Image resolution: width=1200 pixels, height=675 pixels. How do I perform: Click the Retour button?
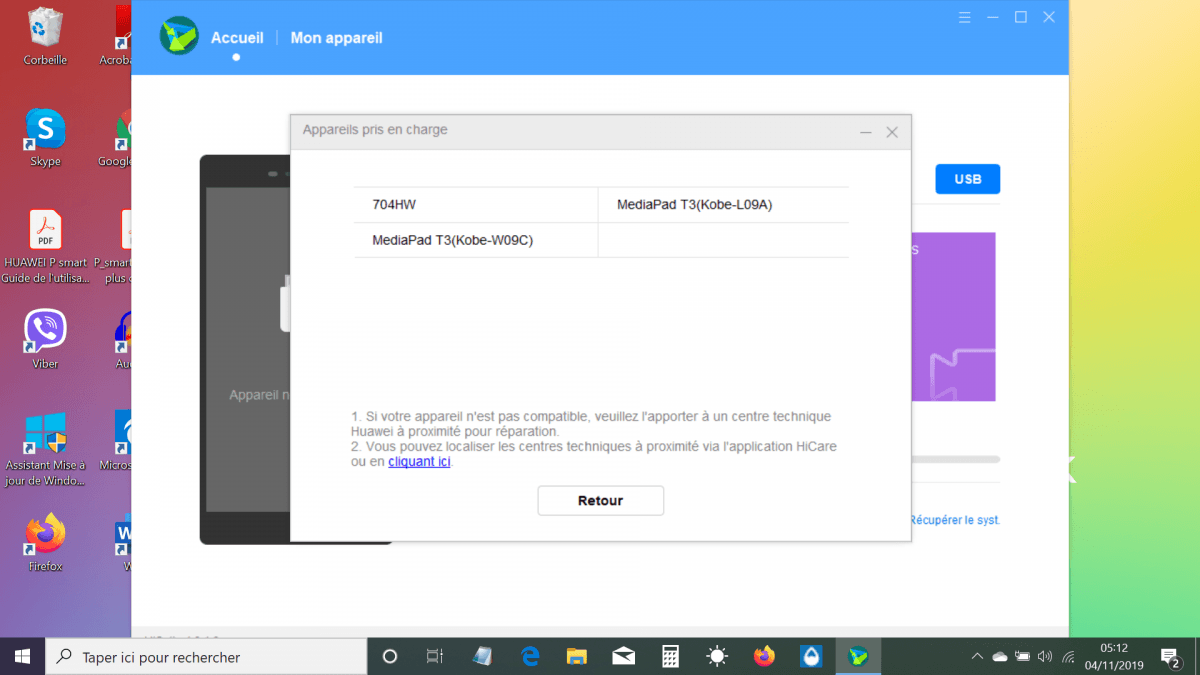click(600, 500)
